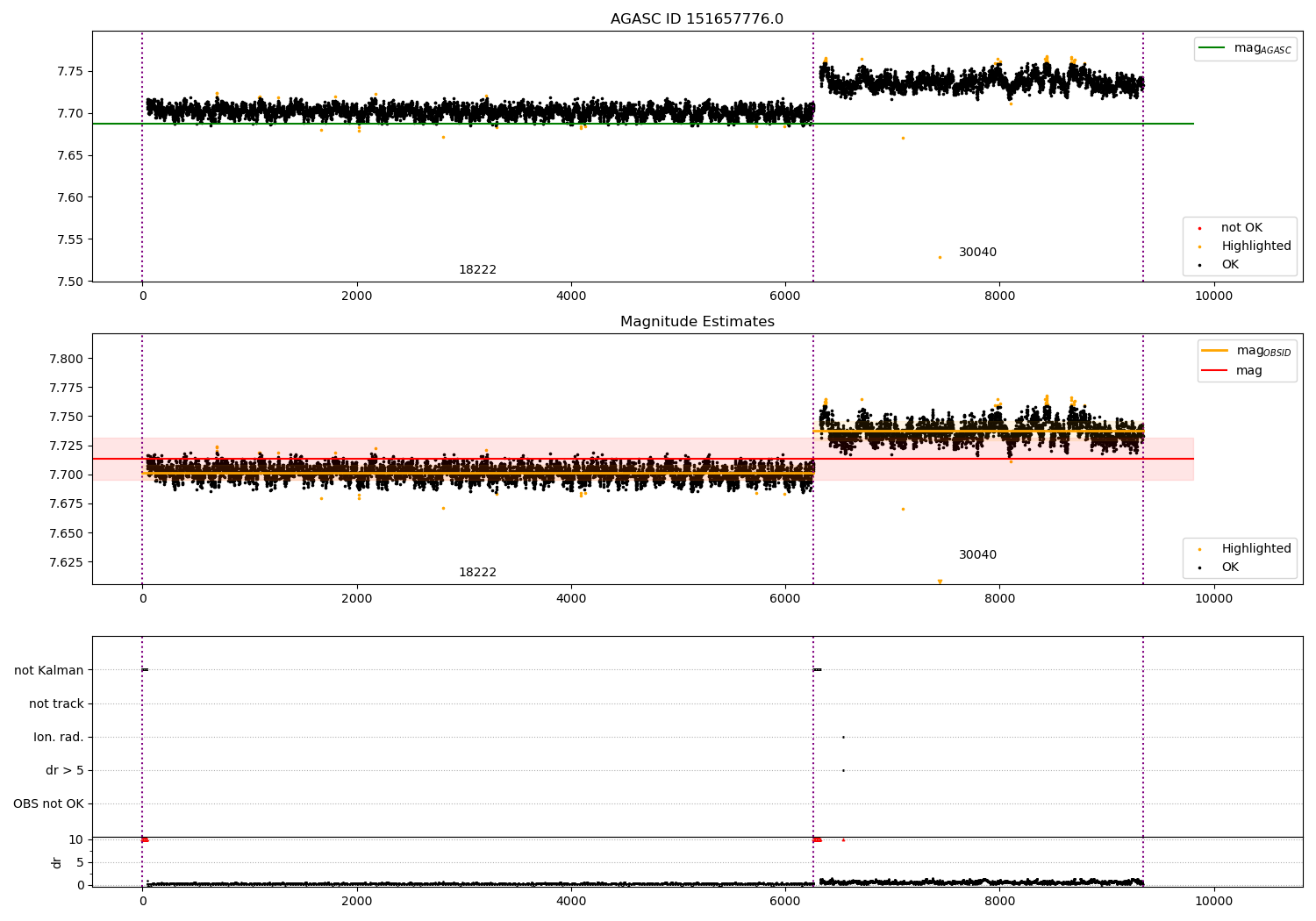
Task: Click the 18222 observation label in top plot
Action: (x=477, y=270)
